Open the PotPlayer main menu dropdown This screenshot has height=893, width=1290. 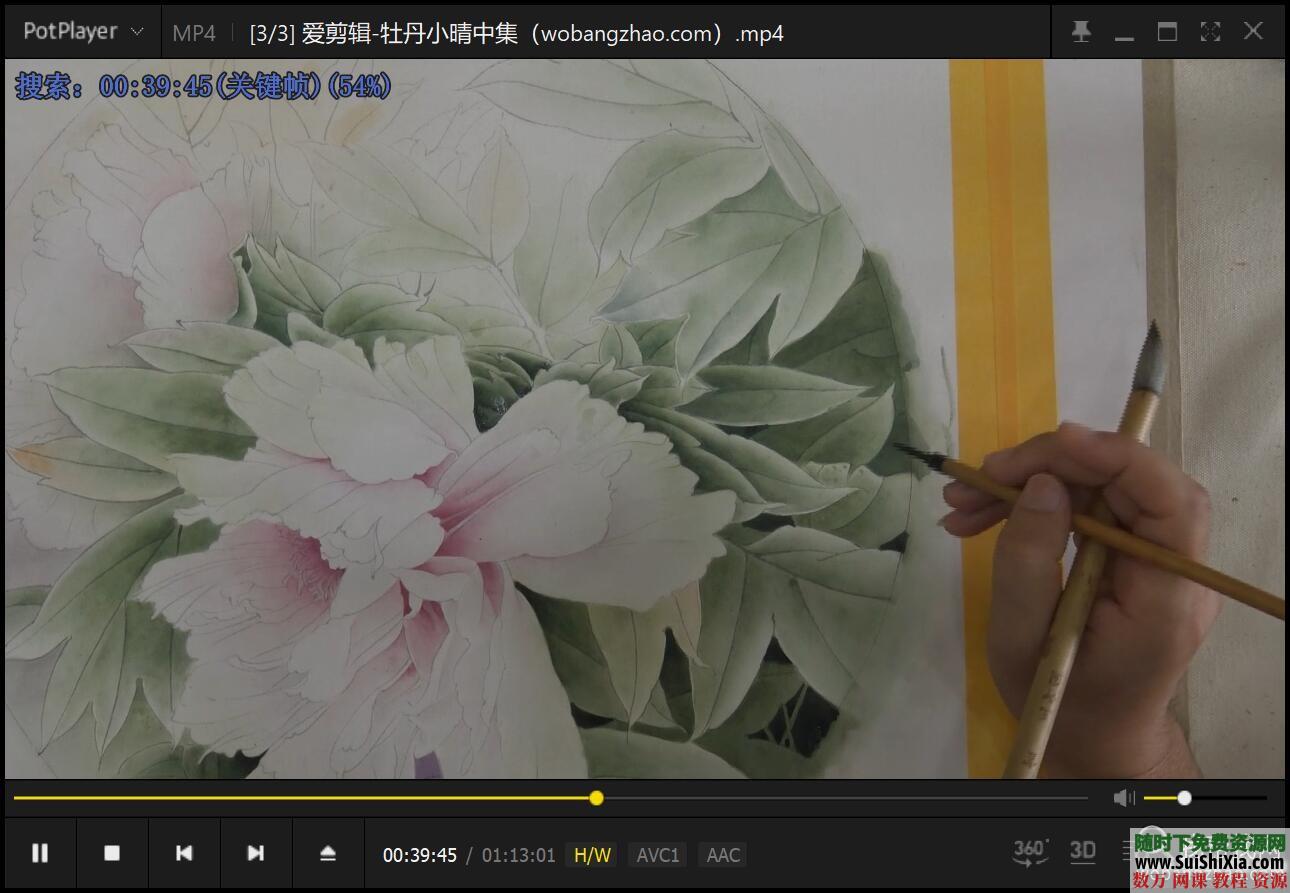click(x=80, y=31)
